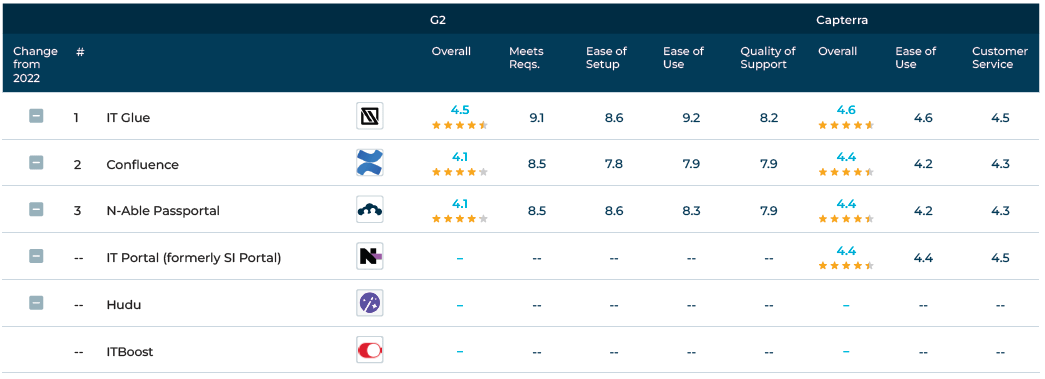The width and height of the screenshot is (1045, 379).
Task: Toggle the minus box beside IT Glue
Action: point(36,116)
